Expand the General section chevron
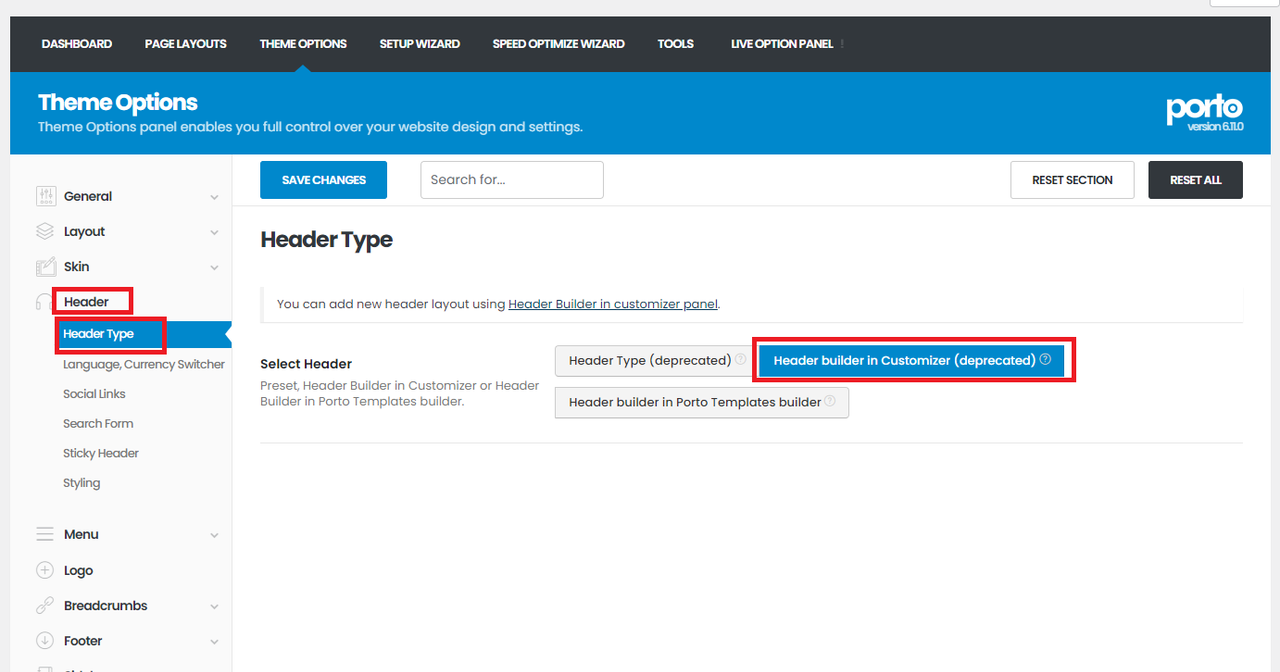The height and width of the screenshot is (672, 1280). pyautogui.click(x=214, y=197)
